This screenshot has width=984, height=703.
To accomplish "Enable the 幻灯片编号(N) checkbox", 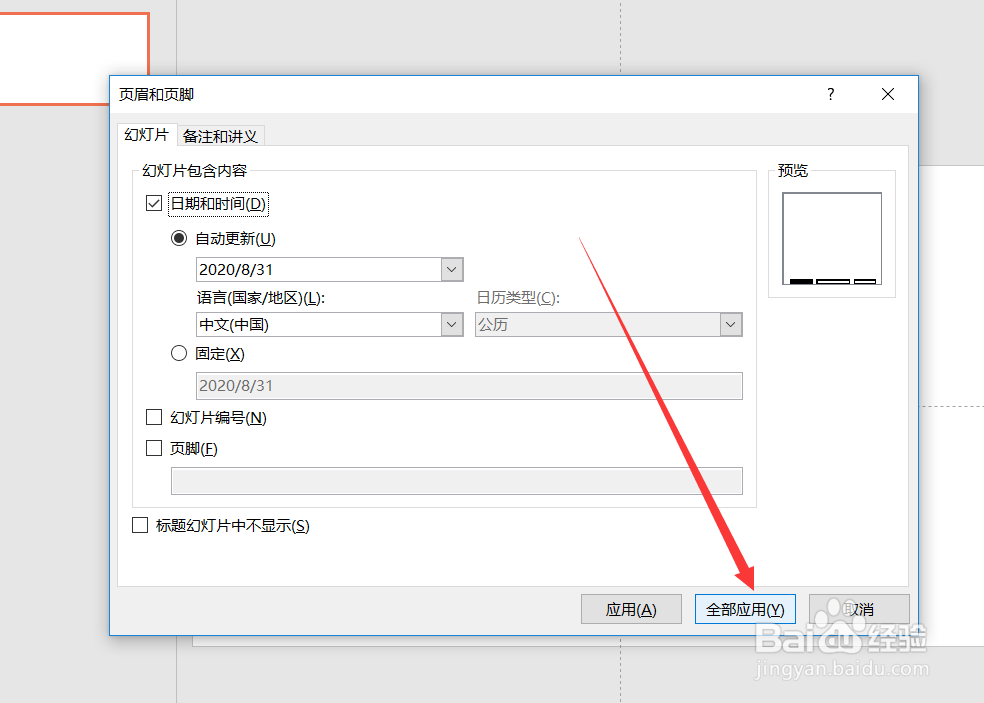I will 153,417.
